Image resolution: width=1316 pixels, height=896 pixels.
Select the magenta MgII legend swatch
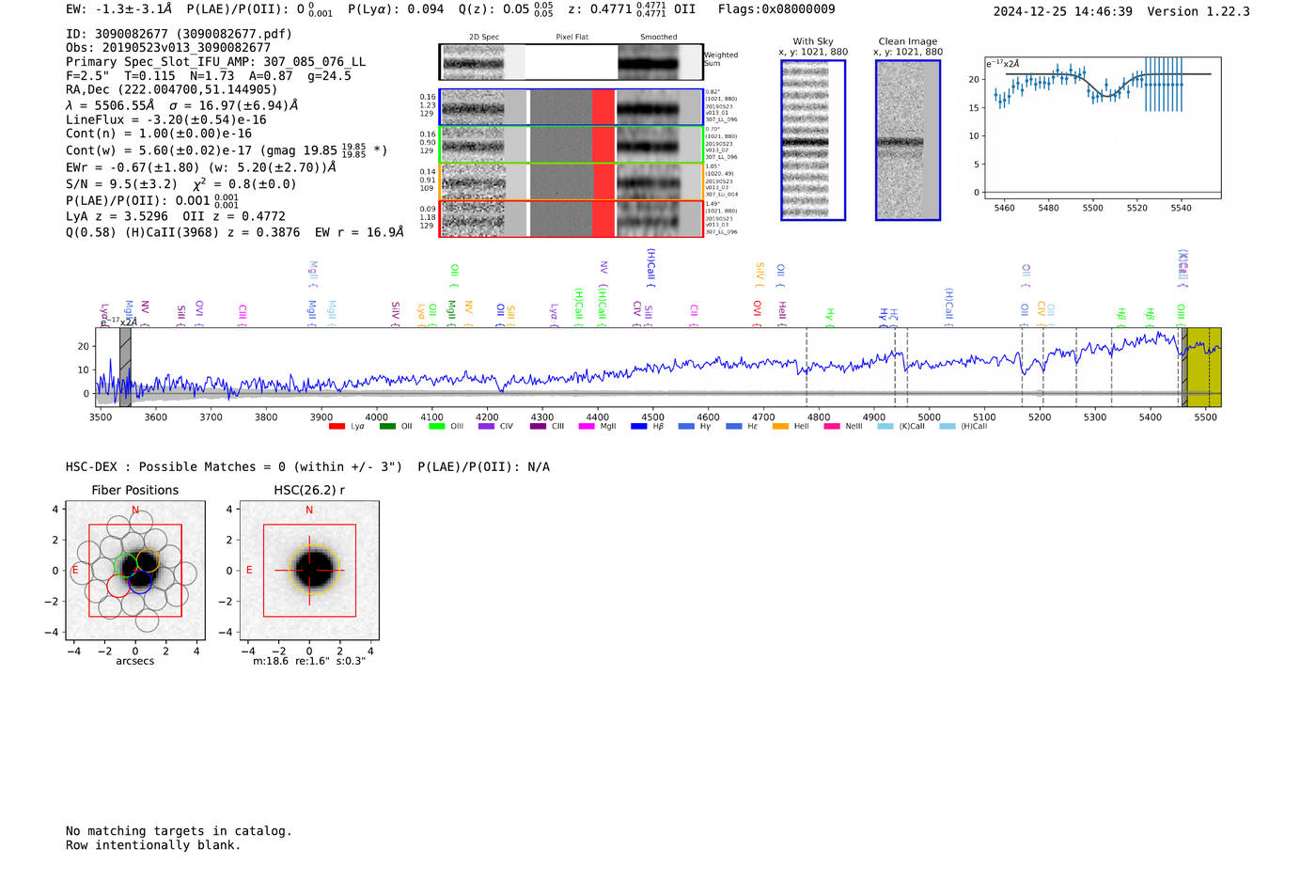coord(586,427)
